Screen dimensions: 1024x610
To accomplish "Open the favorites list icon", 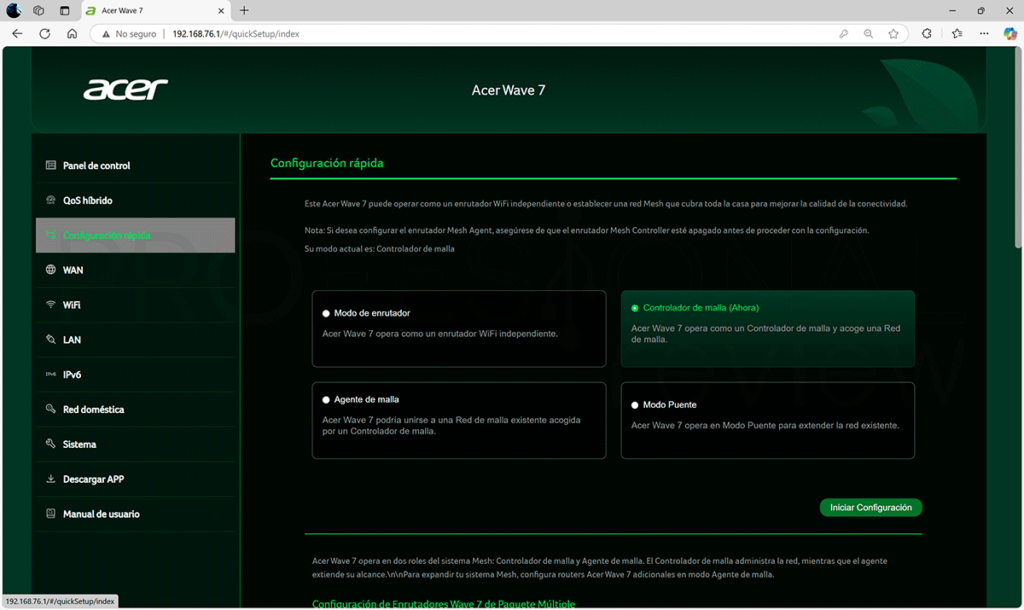I will pos(957,33).
